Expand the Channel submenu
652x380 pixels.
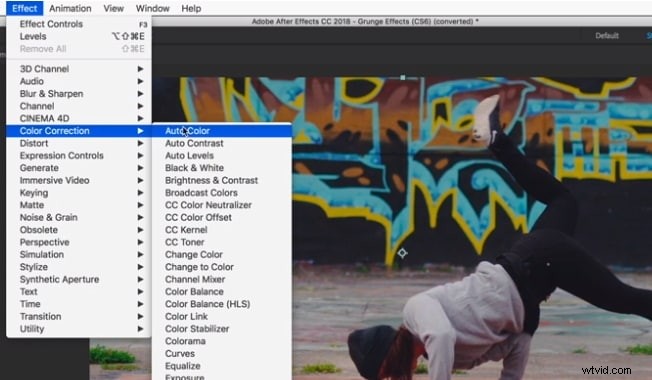[x=79, y=106]
